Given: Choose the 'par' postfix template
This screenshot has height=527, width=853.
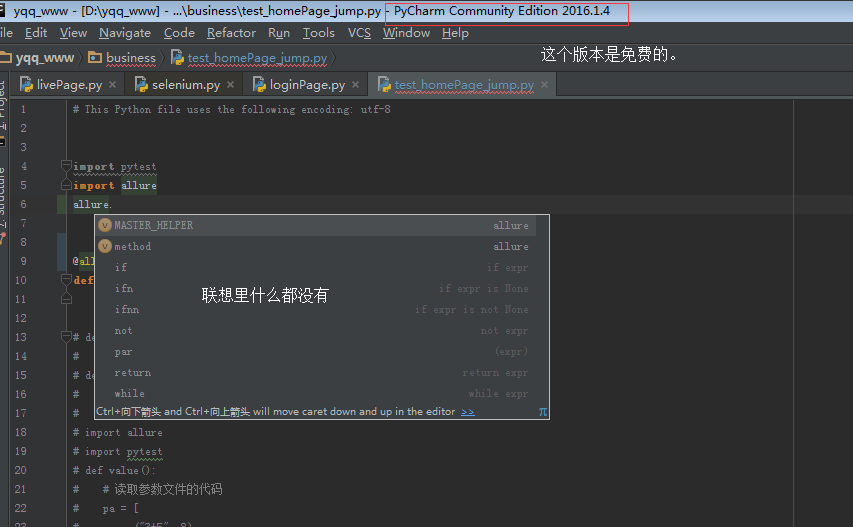Looking at the screenshot, I should coord(316,352).
